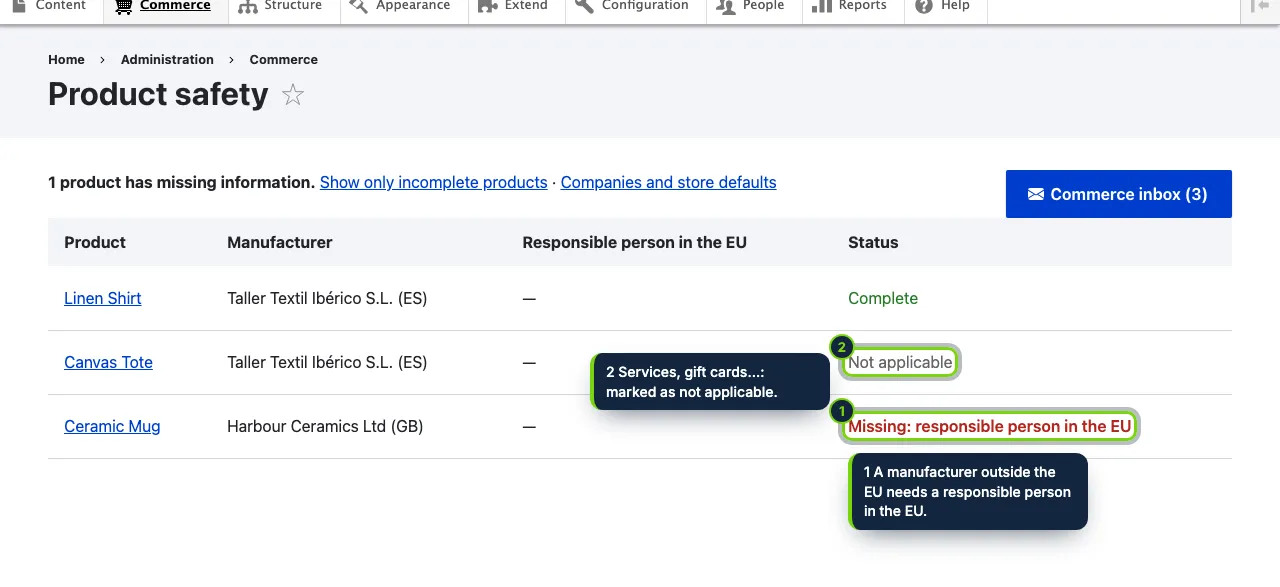Click the Responsible person in the EU header
Viewport: 1280px width, 587px height.
click(634, 243)
